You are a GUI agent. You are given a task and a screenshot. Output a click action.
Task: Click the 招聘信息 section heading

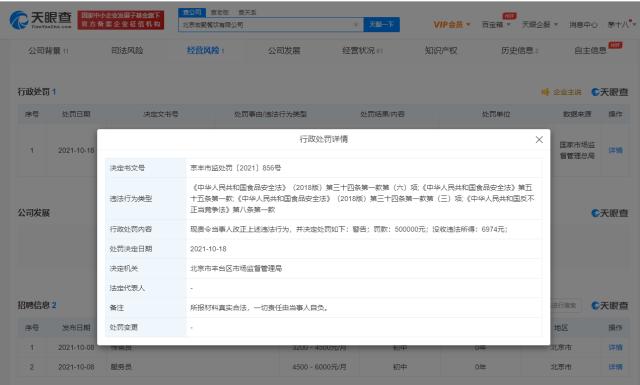(x=37, y=305)
